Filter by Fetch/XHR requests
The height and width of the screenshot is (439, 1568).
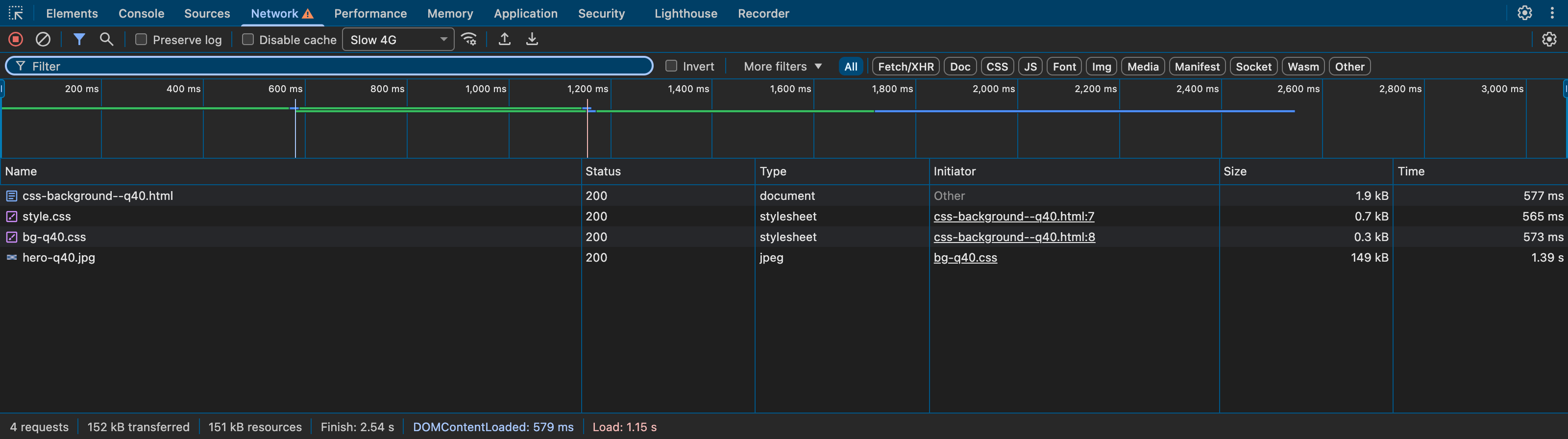coord(906,66)
